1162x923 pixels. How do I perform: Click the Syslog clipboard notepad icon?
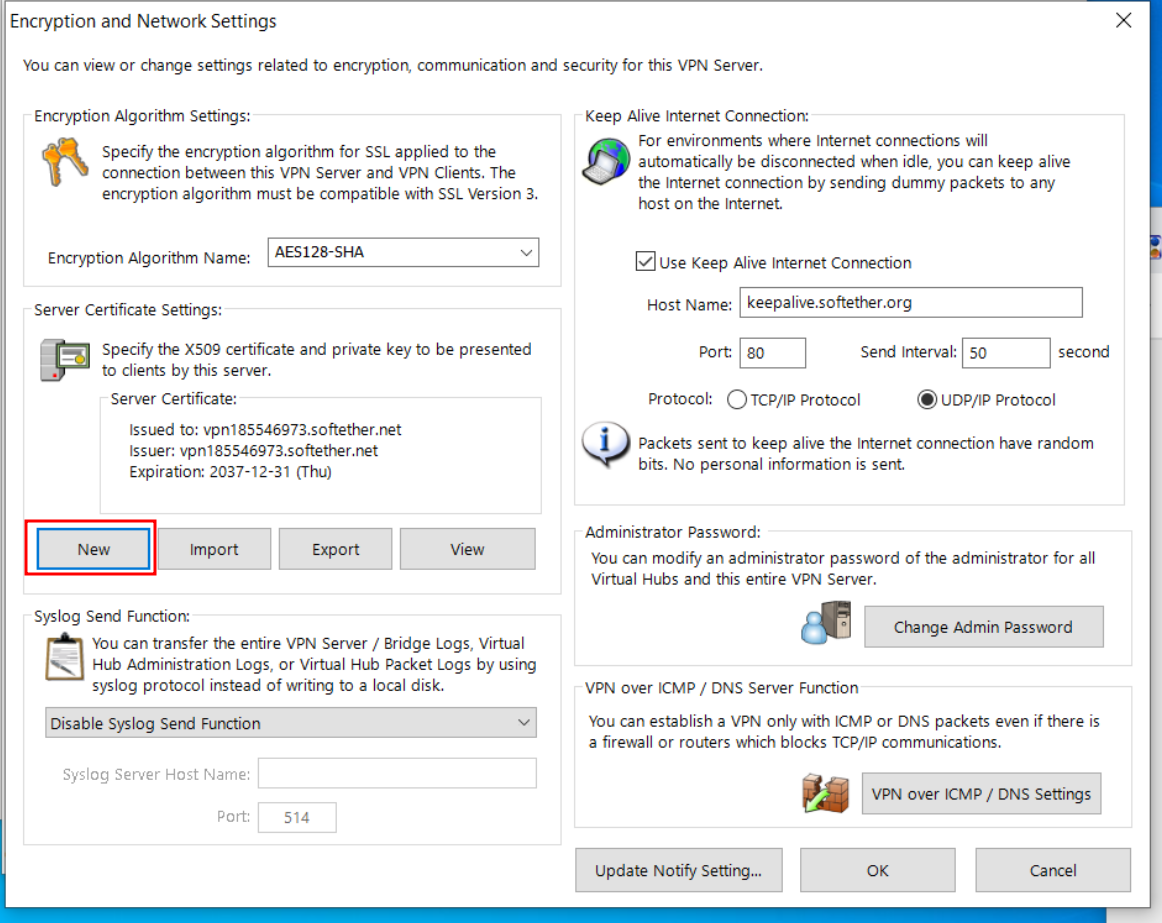pos(65,657)
